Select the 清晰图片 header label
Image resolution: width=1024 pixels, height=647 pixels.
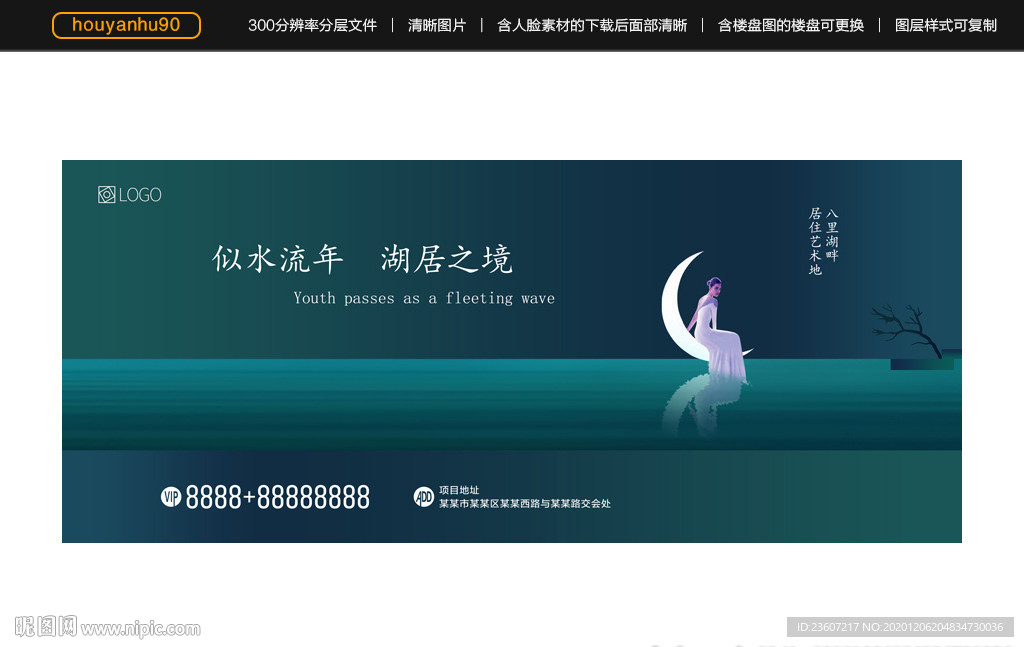tap(437, 25)
